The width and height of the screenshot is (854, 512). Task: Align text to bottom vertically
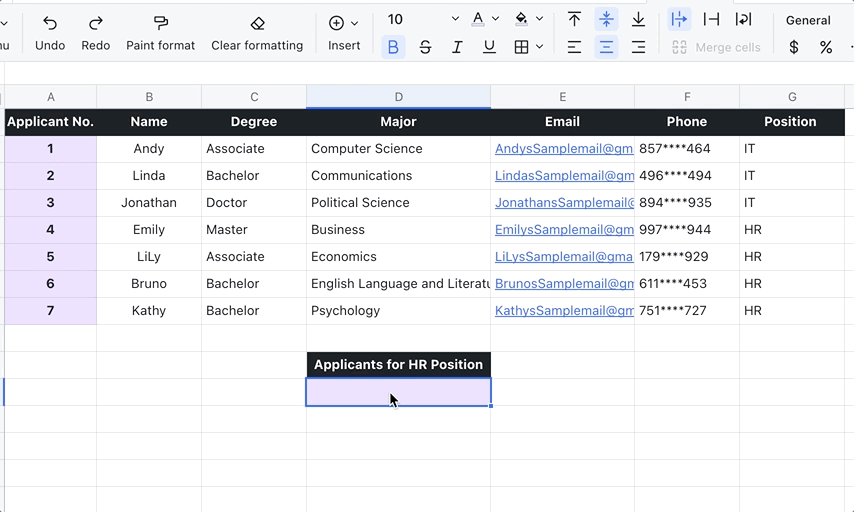[638, 19]
